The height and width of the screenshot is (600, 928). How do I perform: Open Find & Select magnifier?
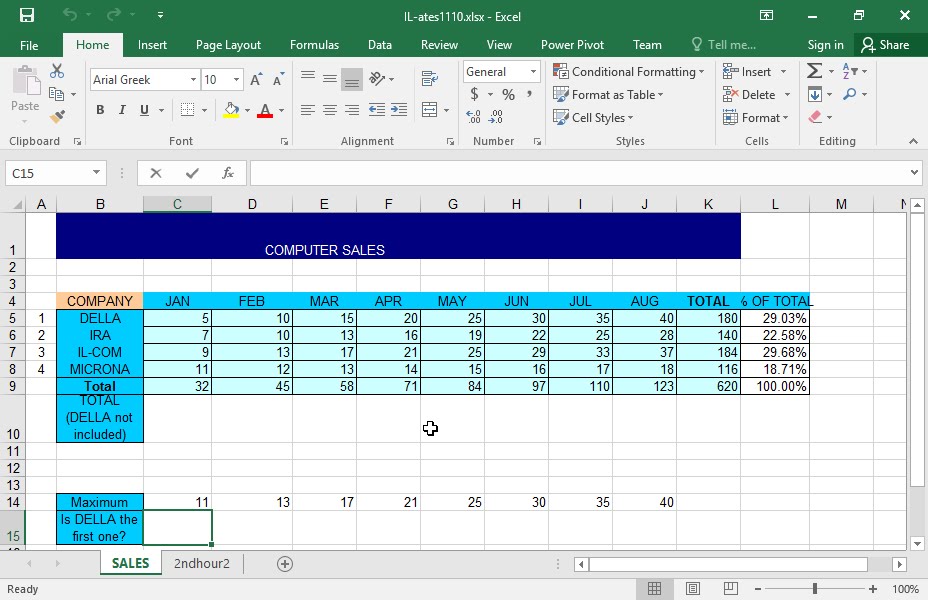coord(850,94)
